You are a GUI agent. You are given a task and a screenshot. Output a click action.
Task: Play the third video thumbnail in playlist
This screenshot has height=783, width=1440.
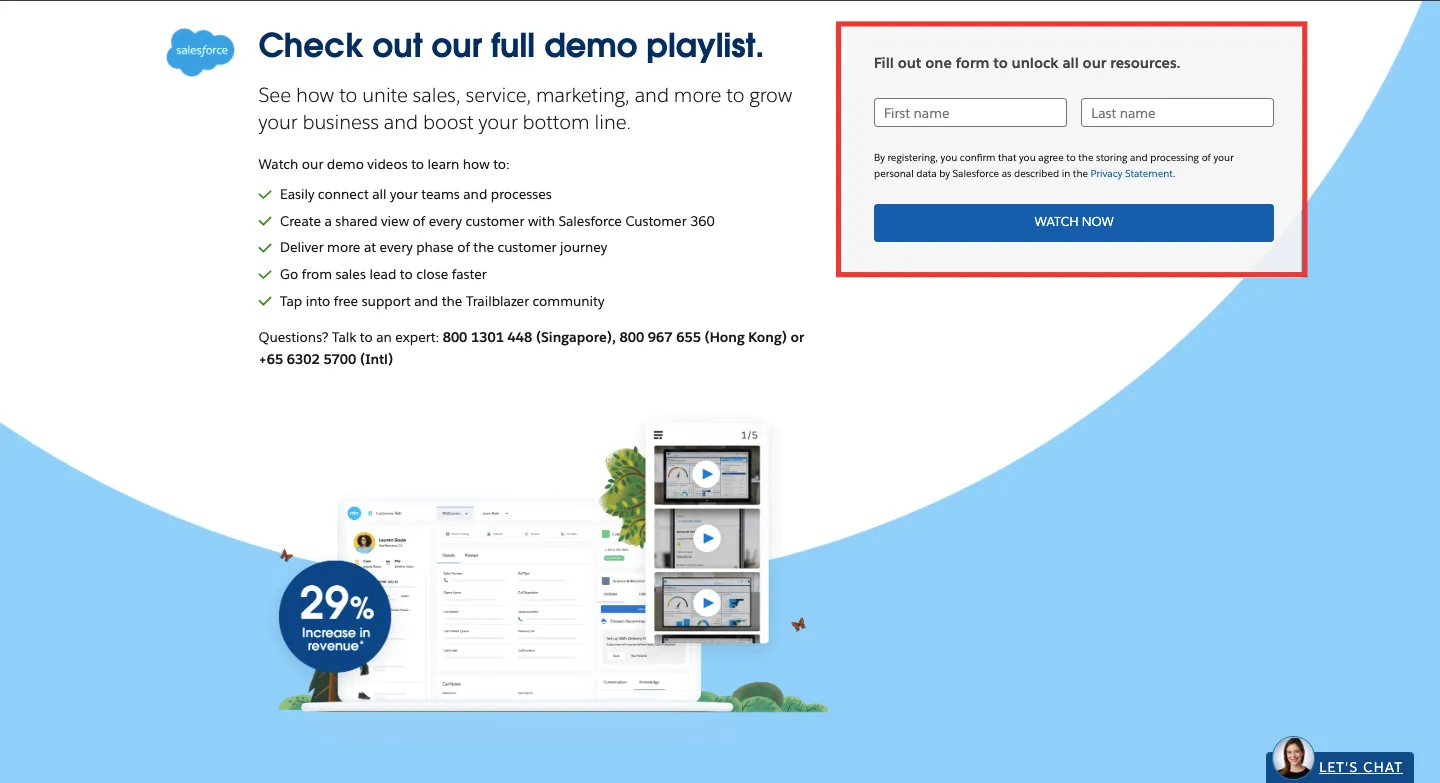pos(707,602)
